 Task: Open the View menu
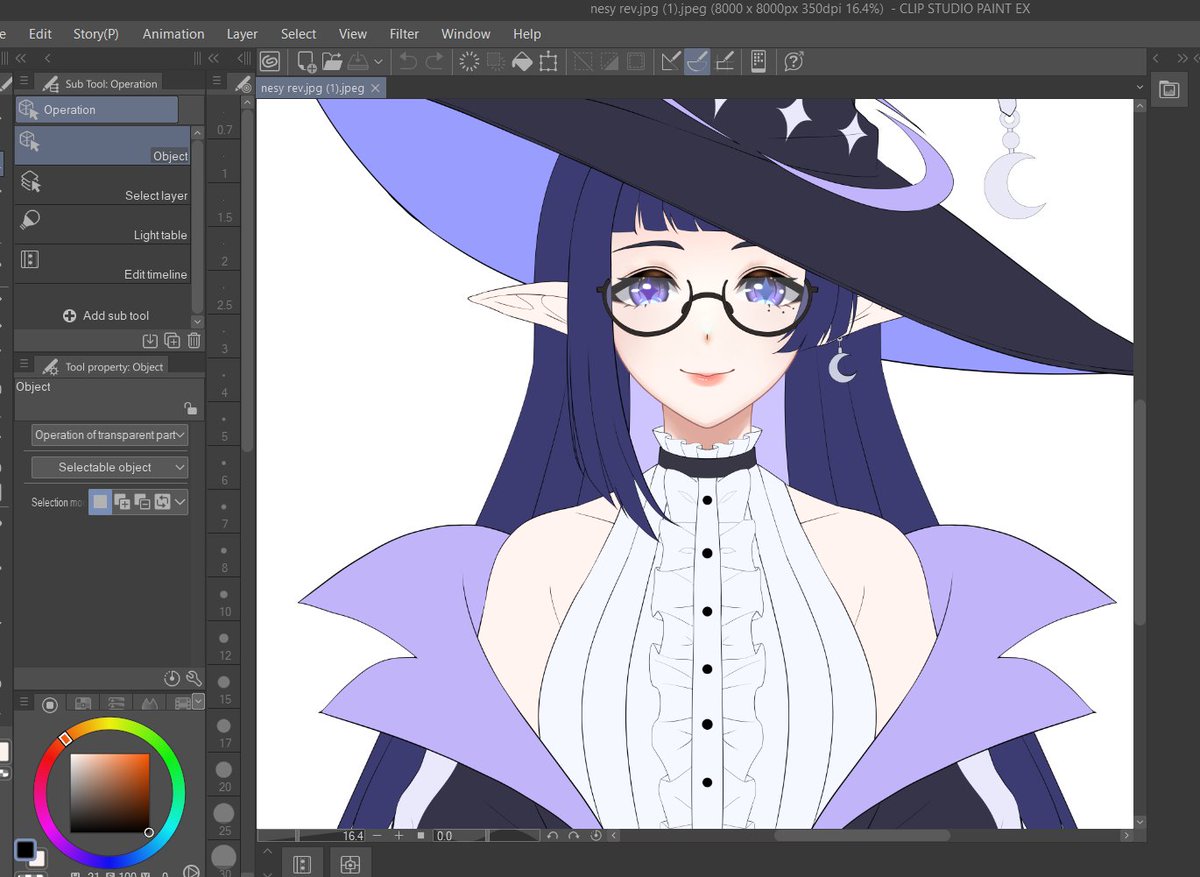352,33
